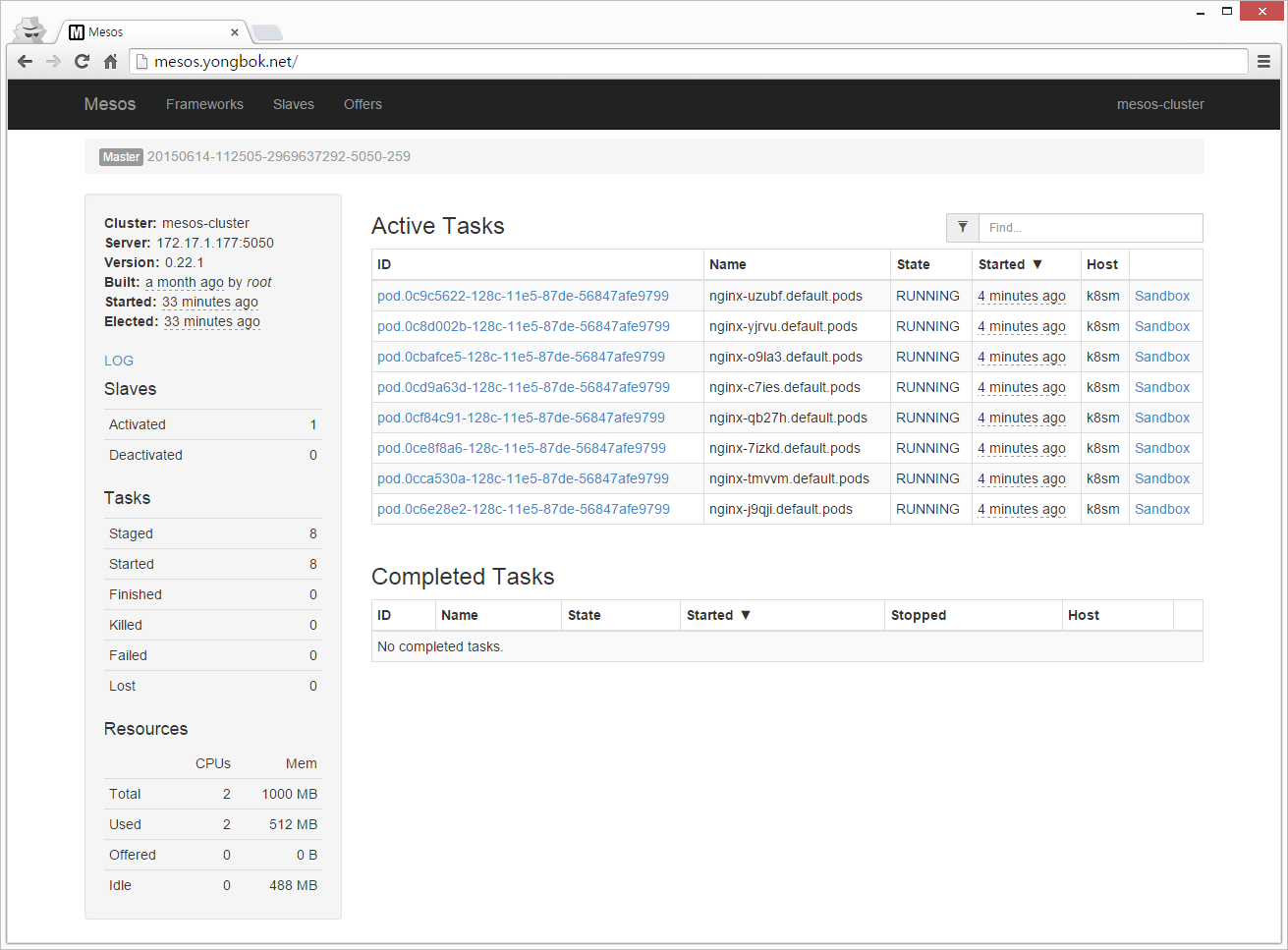1288x950 pixels.
Task: Open task pod.0c6e28e2-128c-11e5-87de-56847afe9799
Action: [524, 509]
